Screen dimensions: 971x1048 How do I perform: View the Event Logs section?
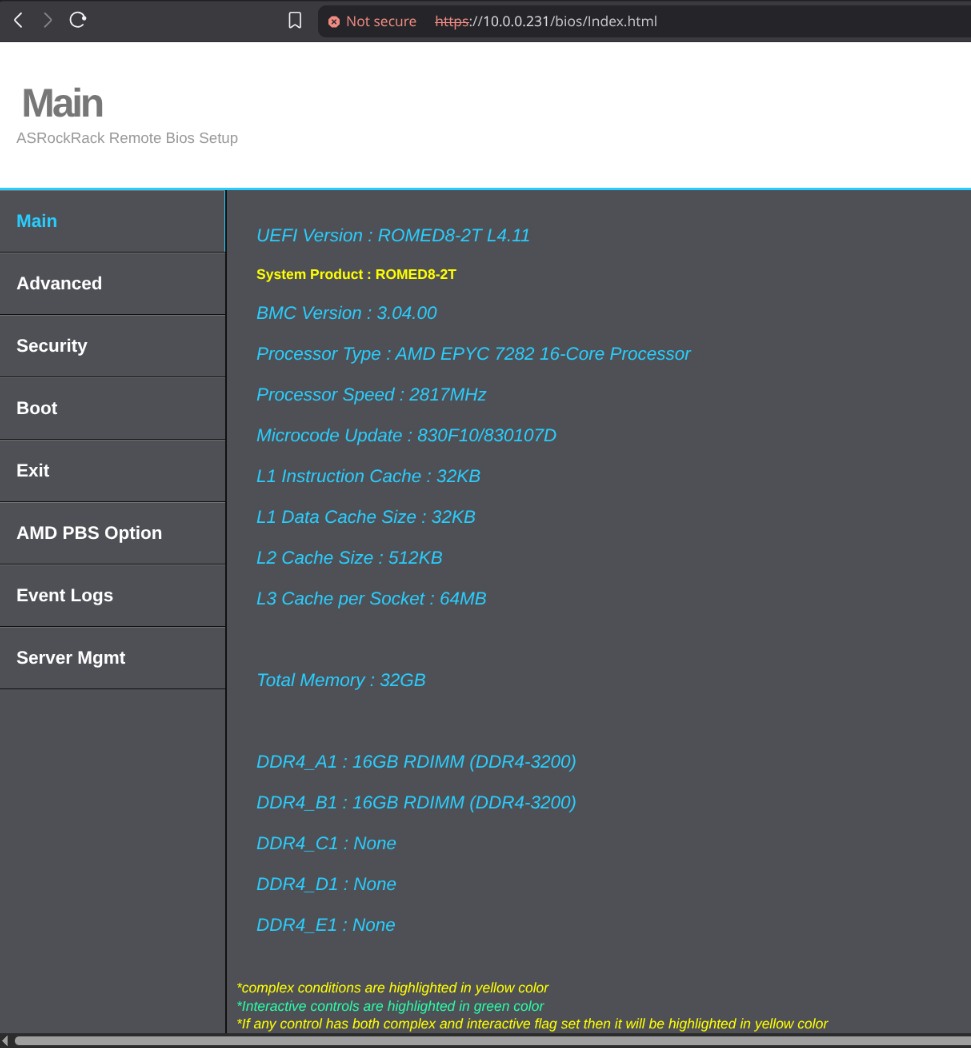point(112,596)
